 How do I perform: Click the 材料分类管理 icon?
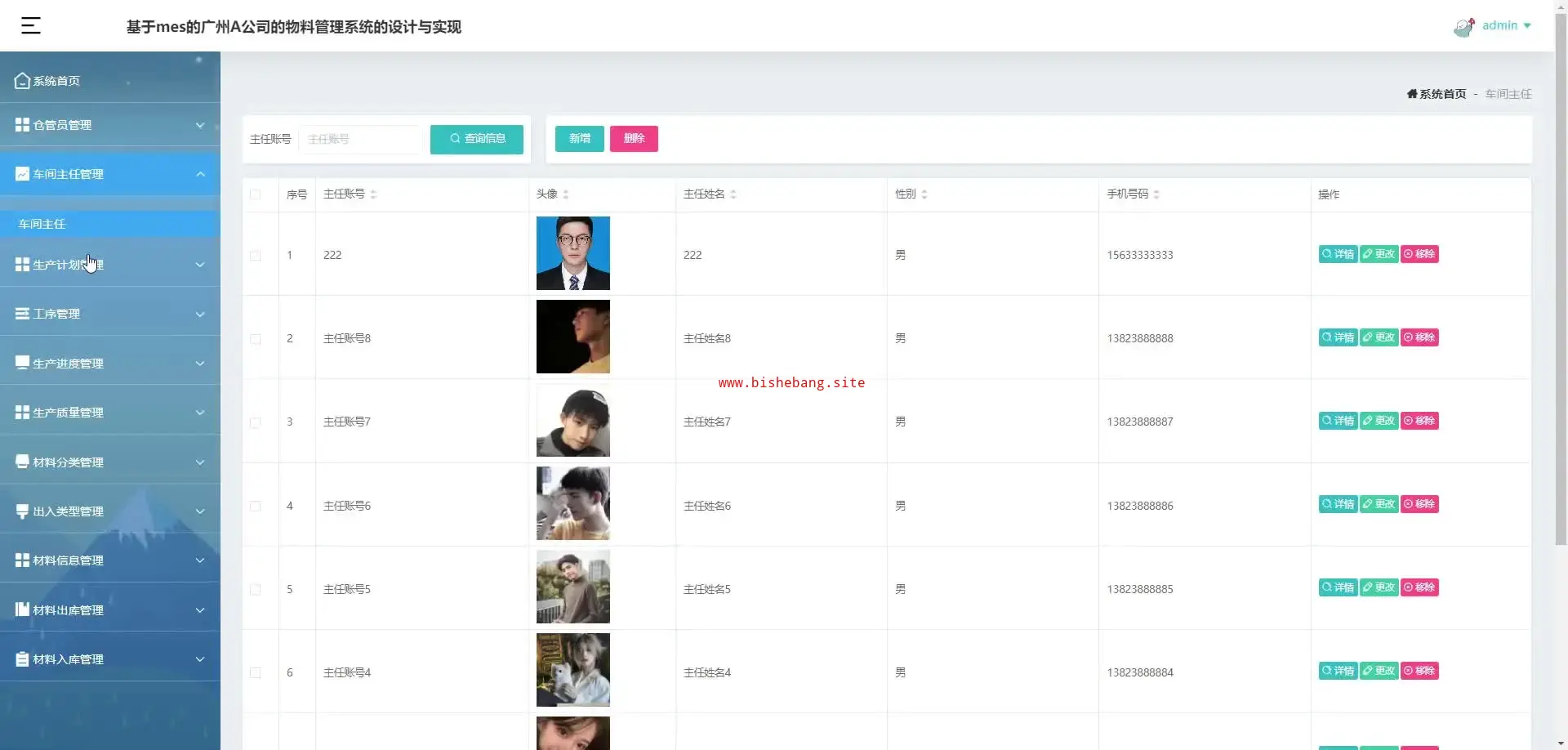22,462
